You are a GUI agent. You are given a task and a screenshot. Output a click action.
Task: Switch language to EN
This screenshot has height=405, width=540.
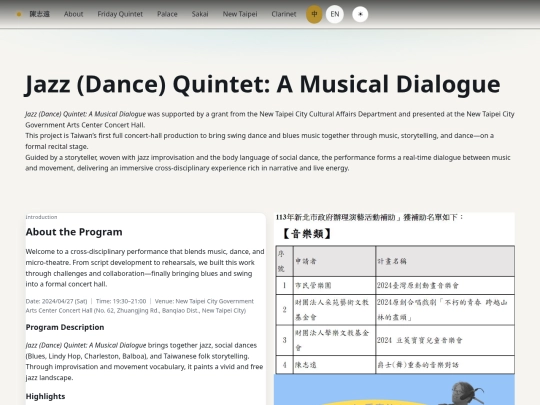tap(335, 14)
